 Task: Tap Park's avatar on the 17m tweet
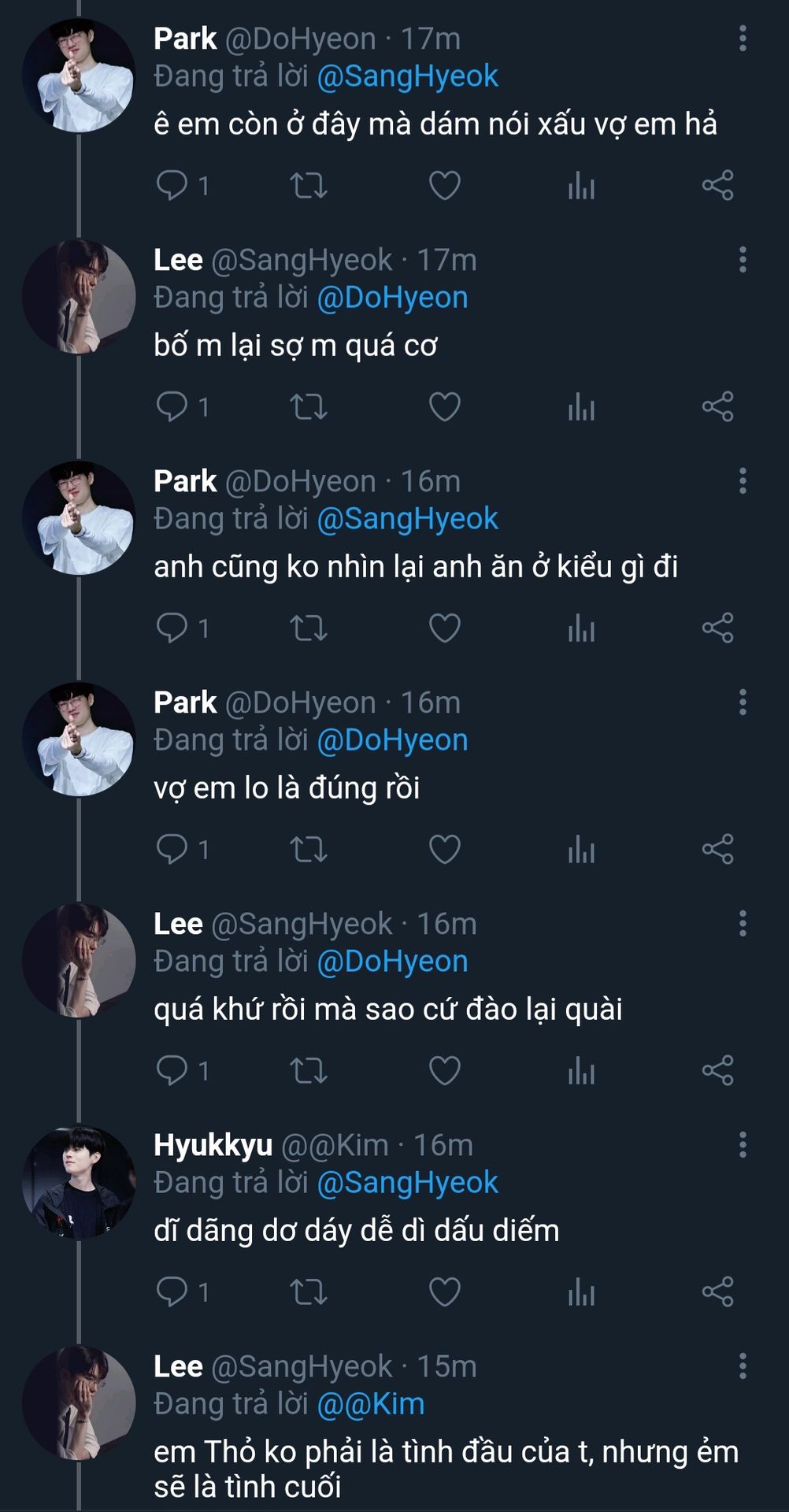coord(79,76)
